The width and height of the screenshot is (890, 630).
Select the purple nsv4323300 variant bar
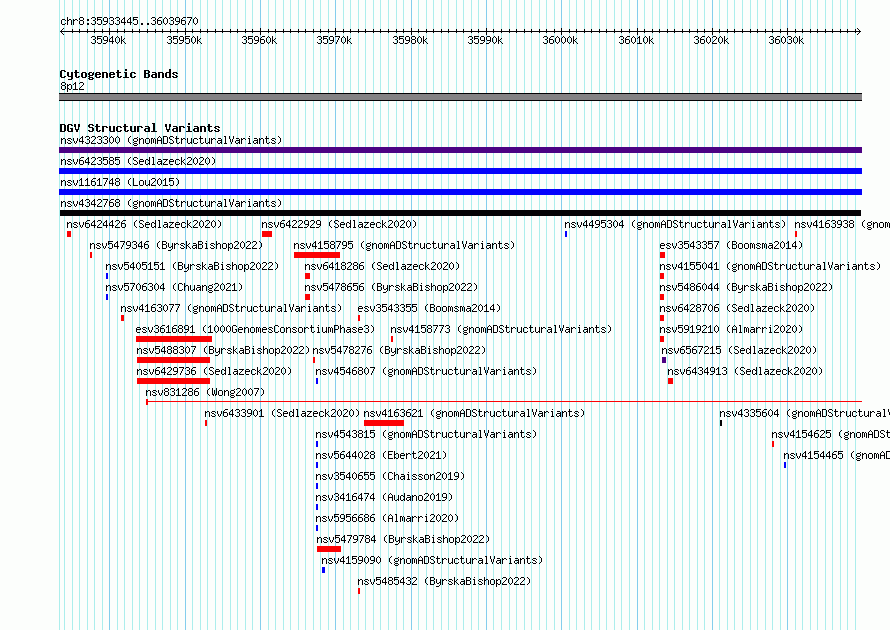(x=460, y=150)
